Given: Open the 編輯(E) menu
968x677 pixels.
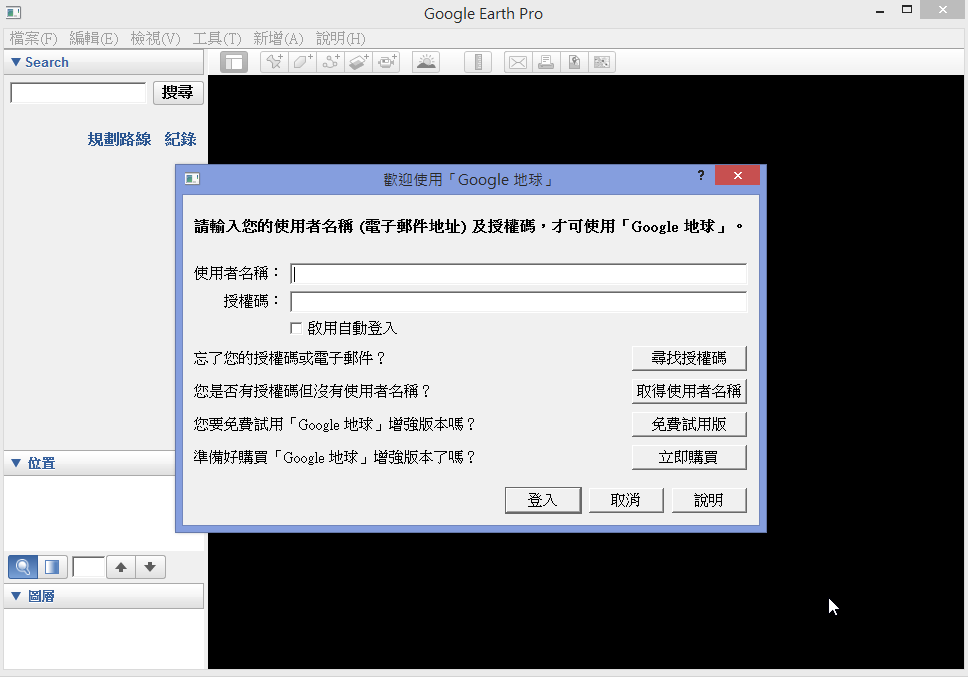Looking at the screenshot, I should point(94,39).
